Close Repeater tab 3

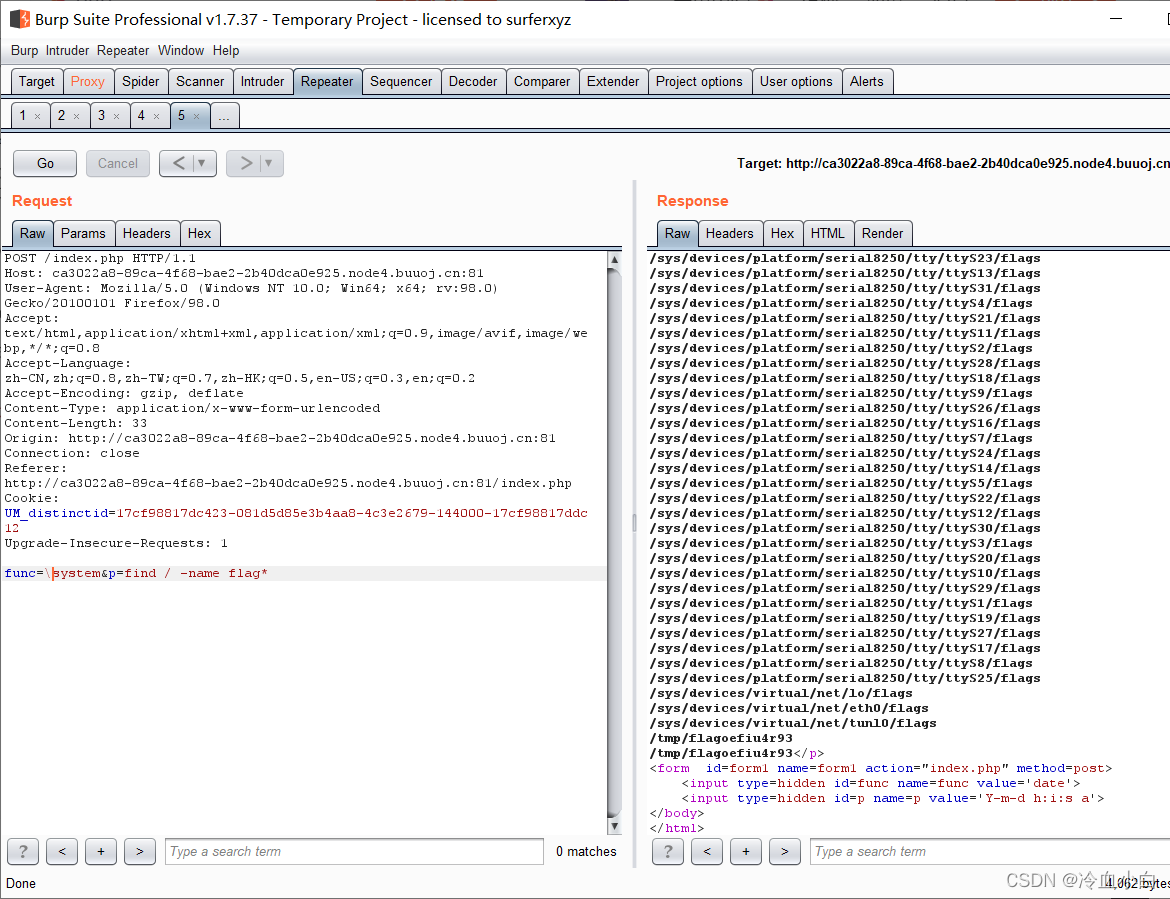point(116,116)
